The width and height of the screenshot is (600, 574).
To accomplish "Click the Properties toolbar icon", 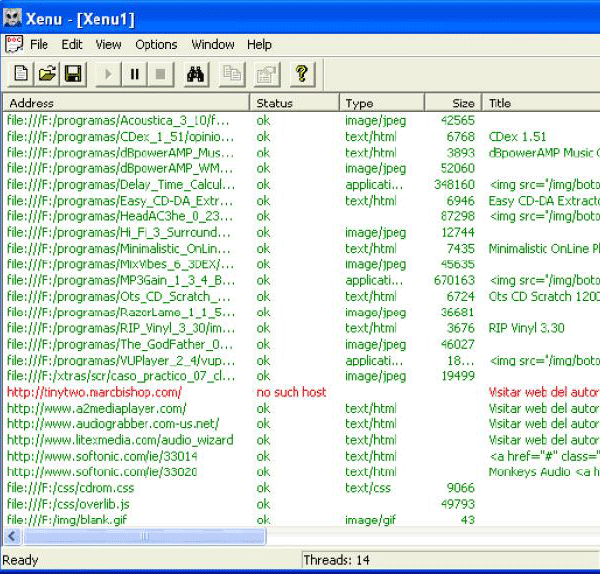I will (x=267, y=74).
